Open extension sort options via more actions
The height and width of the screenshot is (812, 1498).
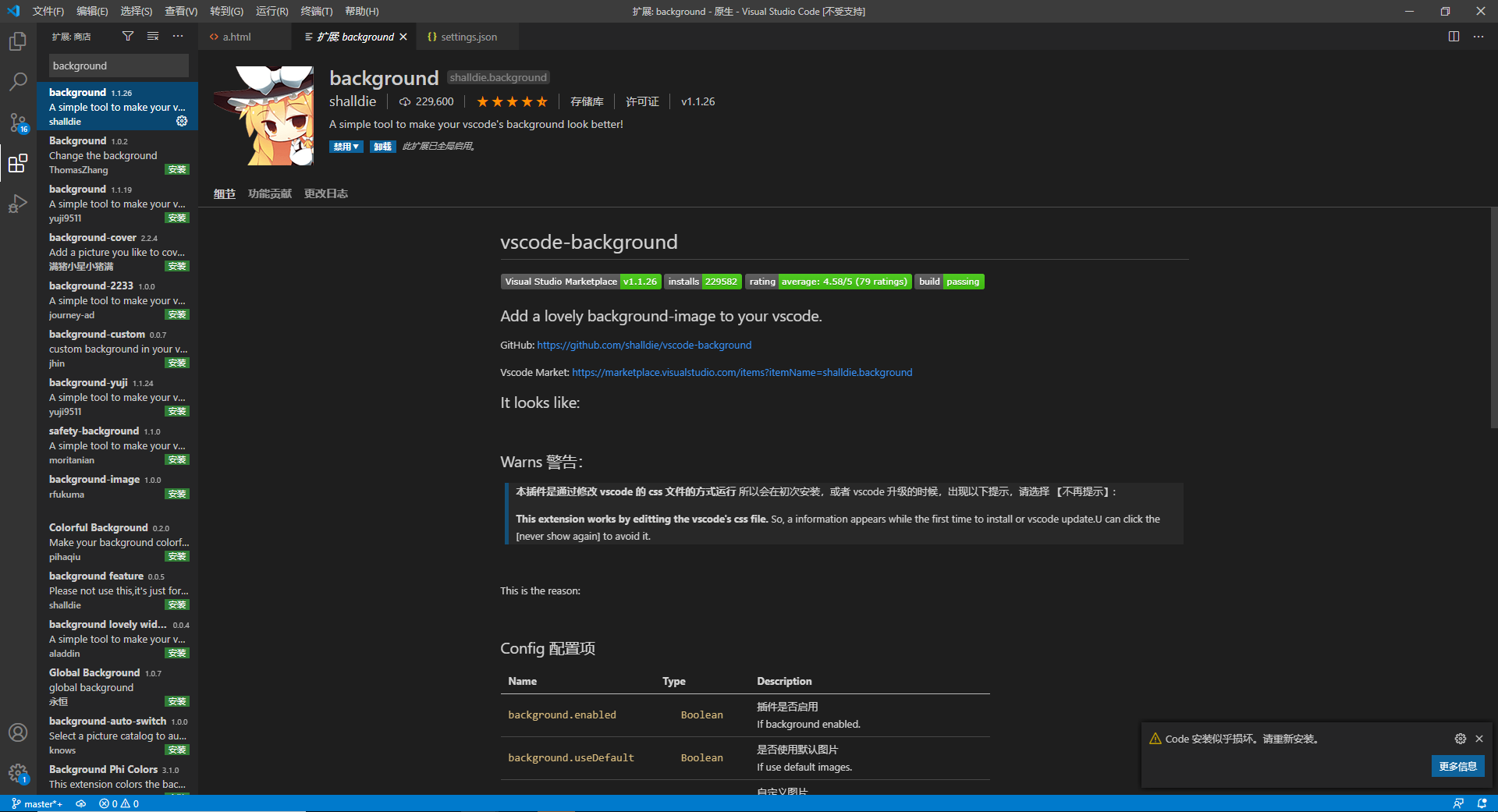pos(178,36)
